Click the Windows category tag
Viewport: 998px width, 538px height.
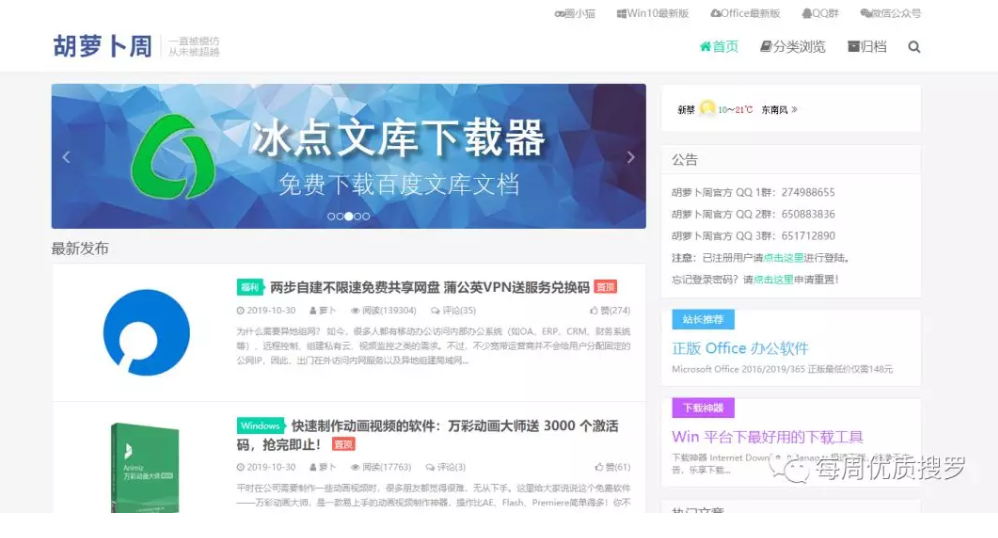[x=260, y=425]
